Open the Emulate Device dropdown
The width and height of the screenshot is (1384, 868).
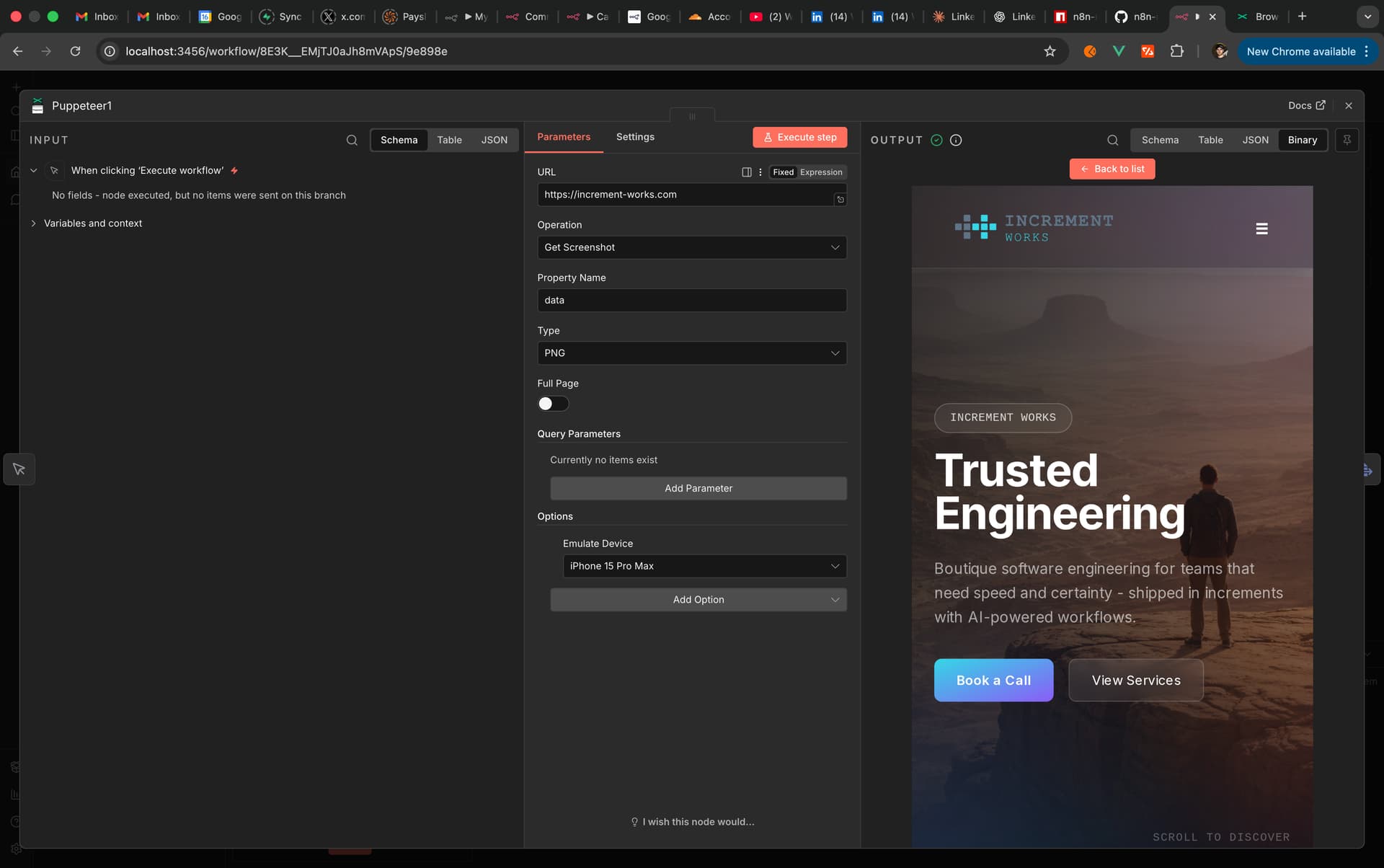pyautogui.click(x=704, y=566)
